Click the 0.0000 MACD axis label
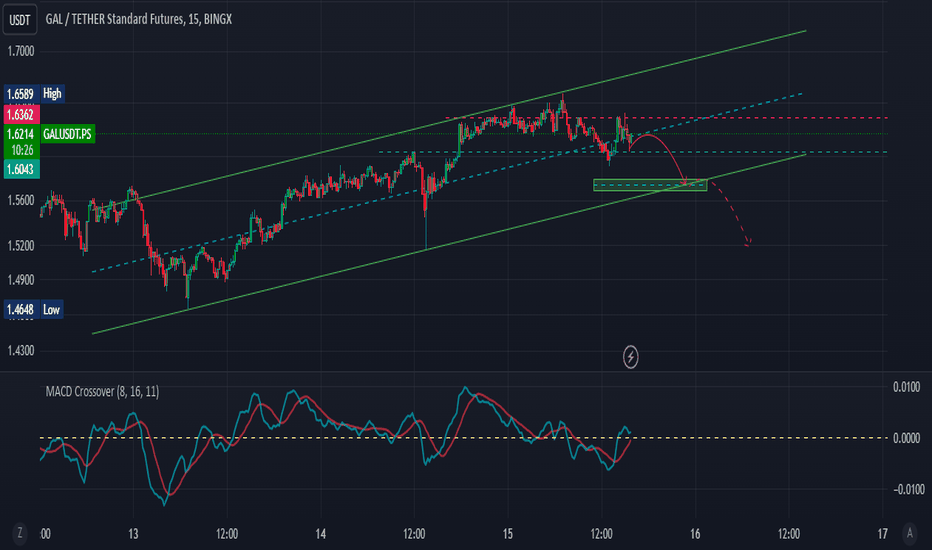The width and height of the screenshot is (932, 550). (x=906, y=438)
